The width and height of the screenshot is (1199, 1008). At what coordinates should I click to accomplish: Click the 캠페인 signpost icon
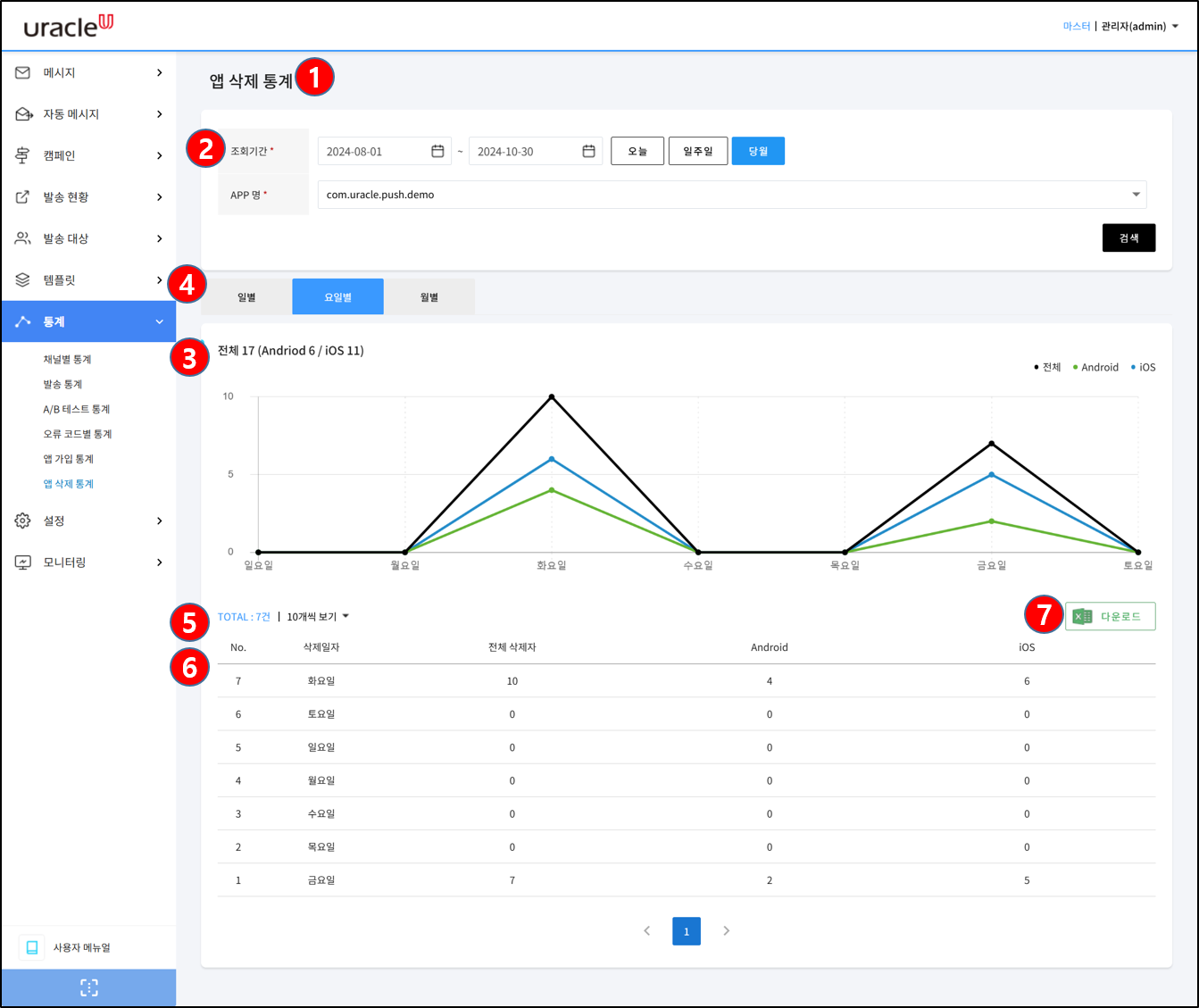click(23, 155)
